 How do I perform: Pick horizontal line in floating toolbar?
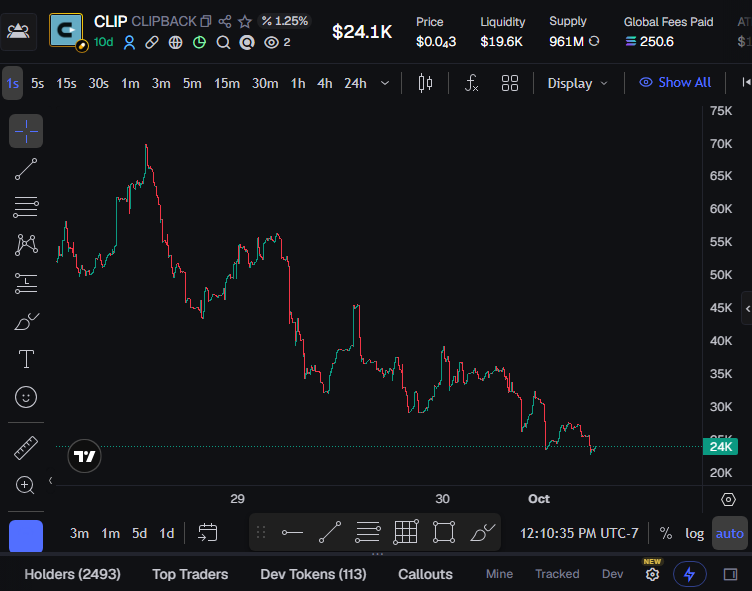coord(292,532)
